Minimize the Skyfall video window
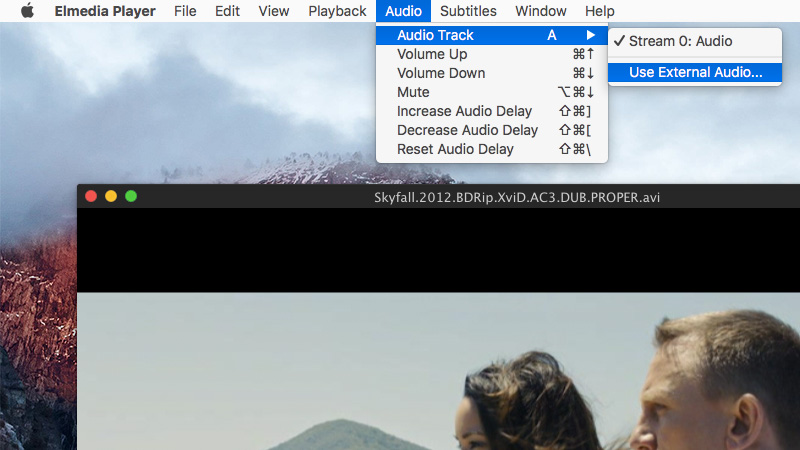The width and height of the screenshot is (800, 450). click(111, 196)
